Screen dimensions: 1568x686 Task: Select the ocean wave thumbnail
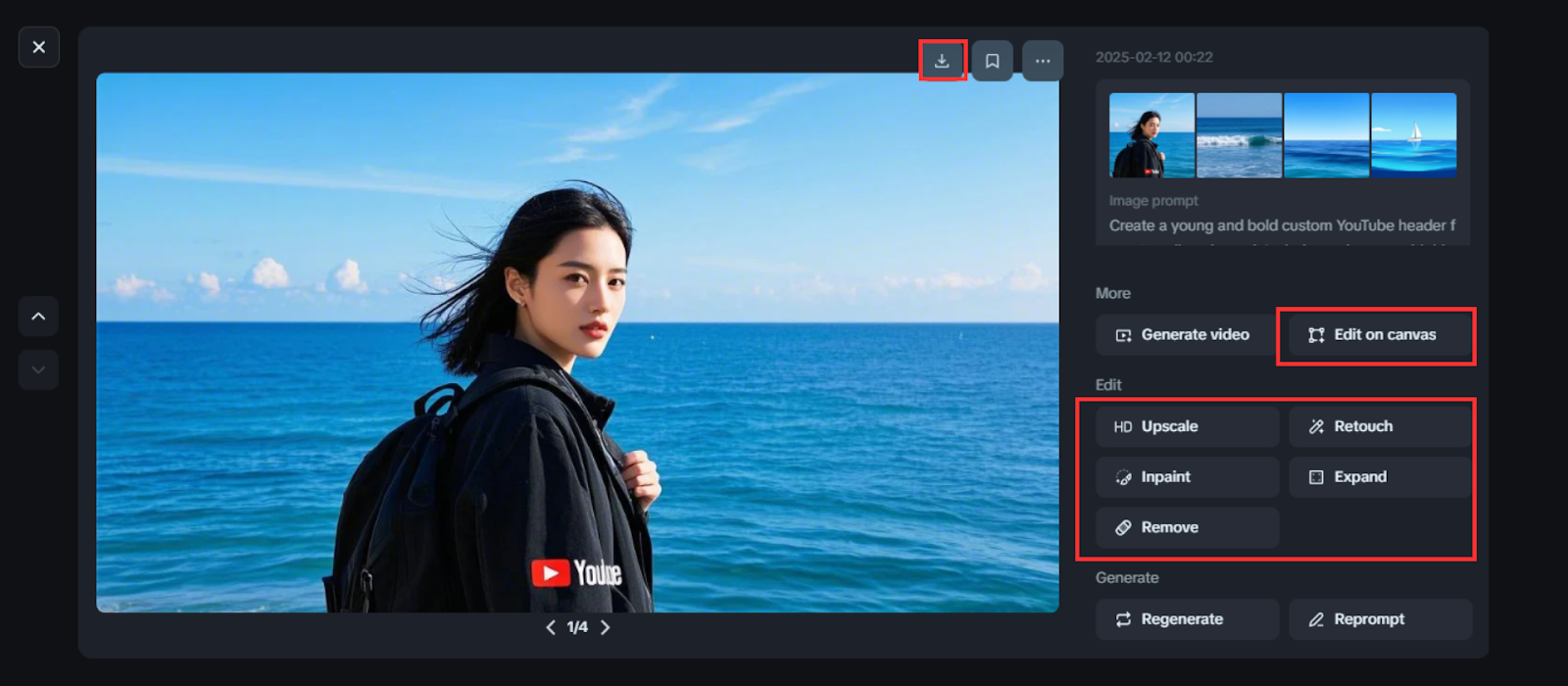1239,135
